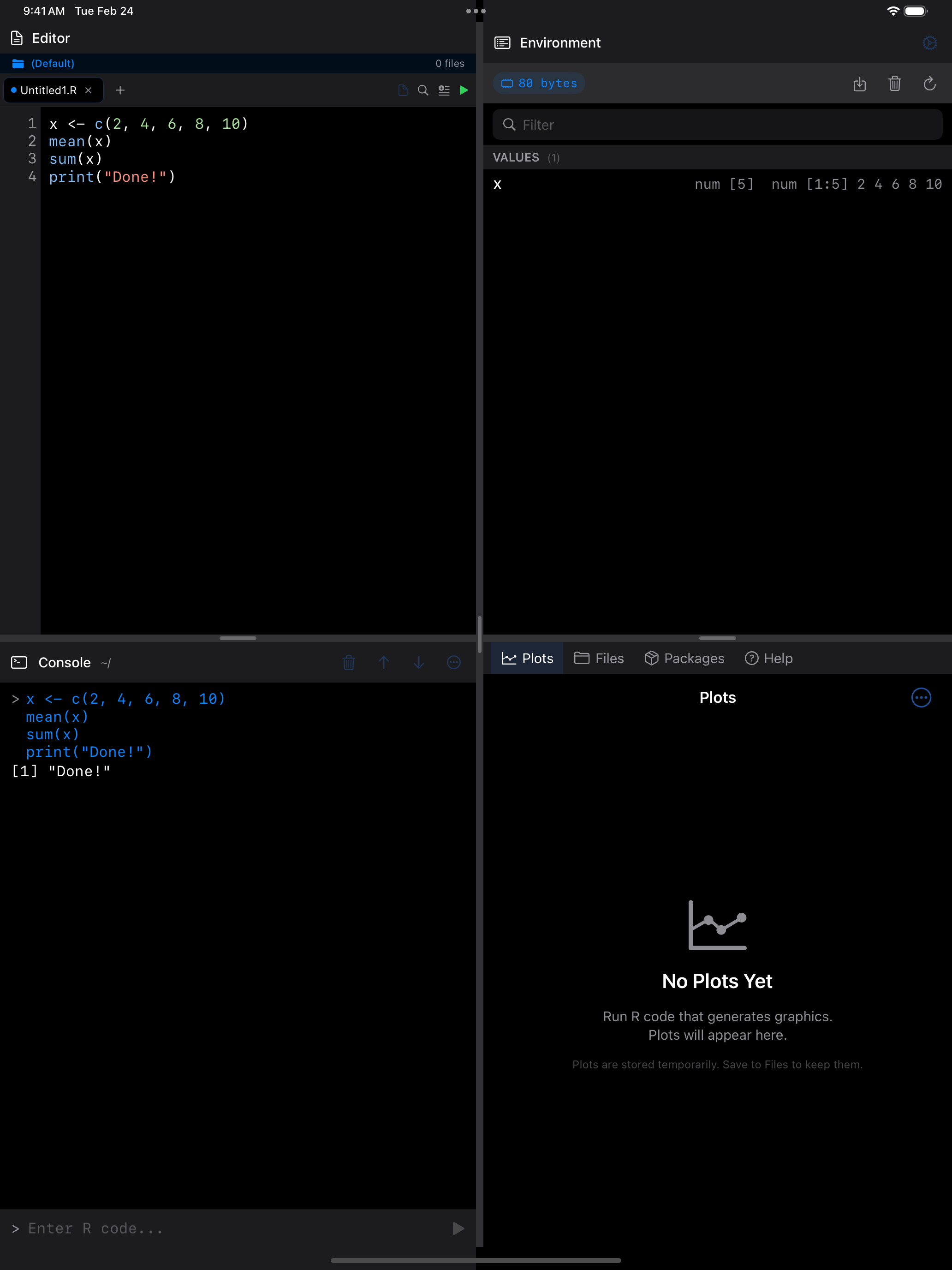Show the Help tab
This screenshot has width=952, height=1270.
click(768, 658)
